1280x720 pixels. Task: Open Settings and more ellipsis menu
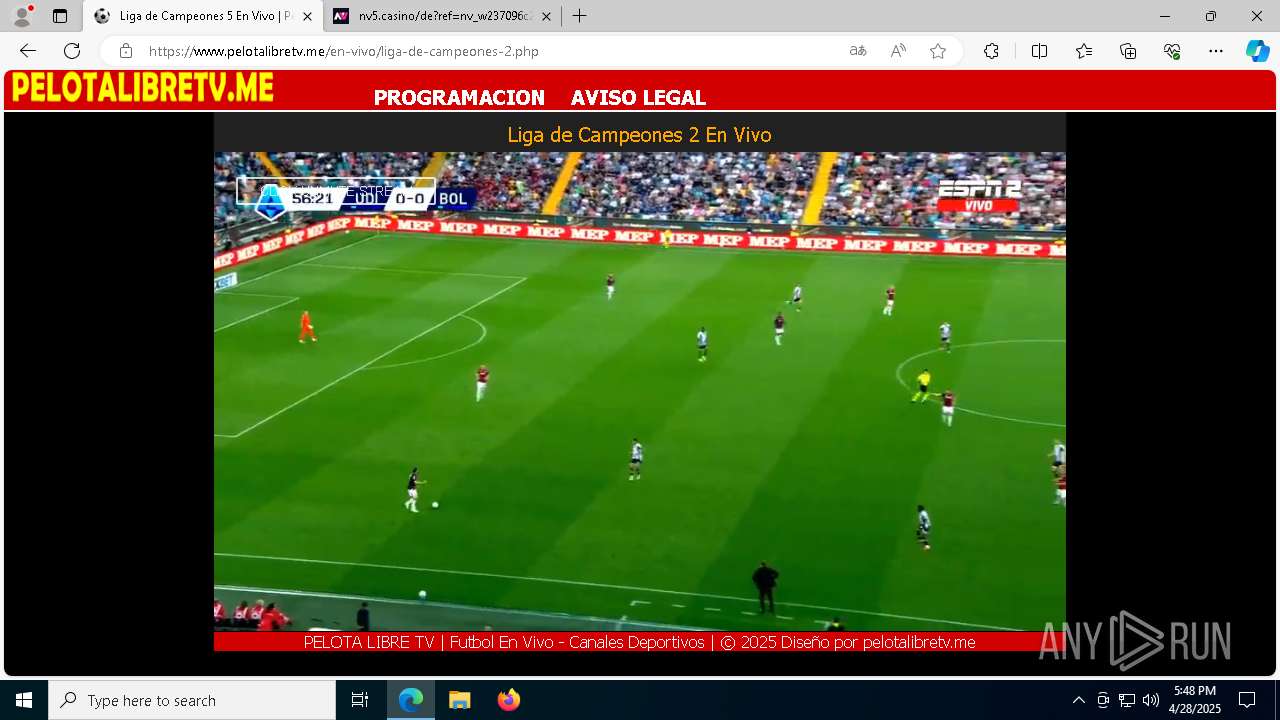point(1216,51)
